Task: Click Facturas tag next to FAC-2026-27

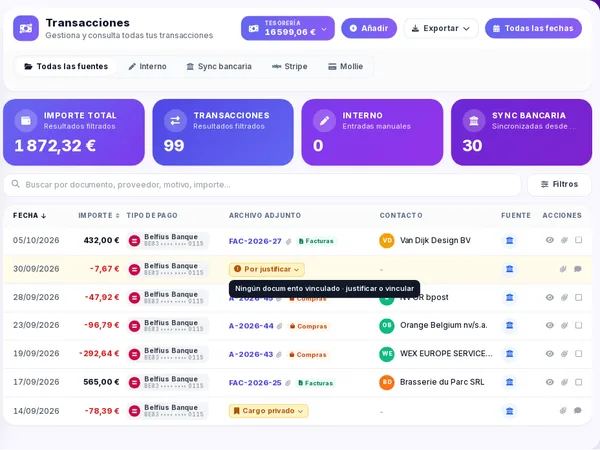Action: click(316, 241)
